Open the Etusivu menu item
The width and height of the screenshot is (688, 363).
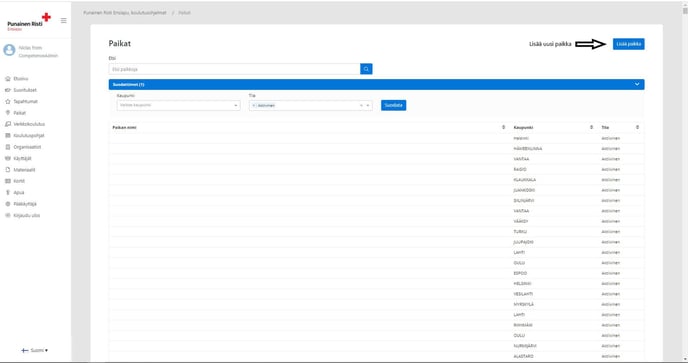coord(21,79)
